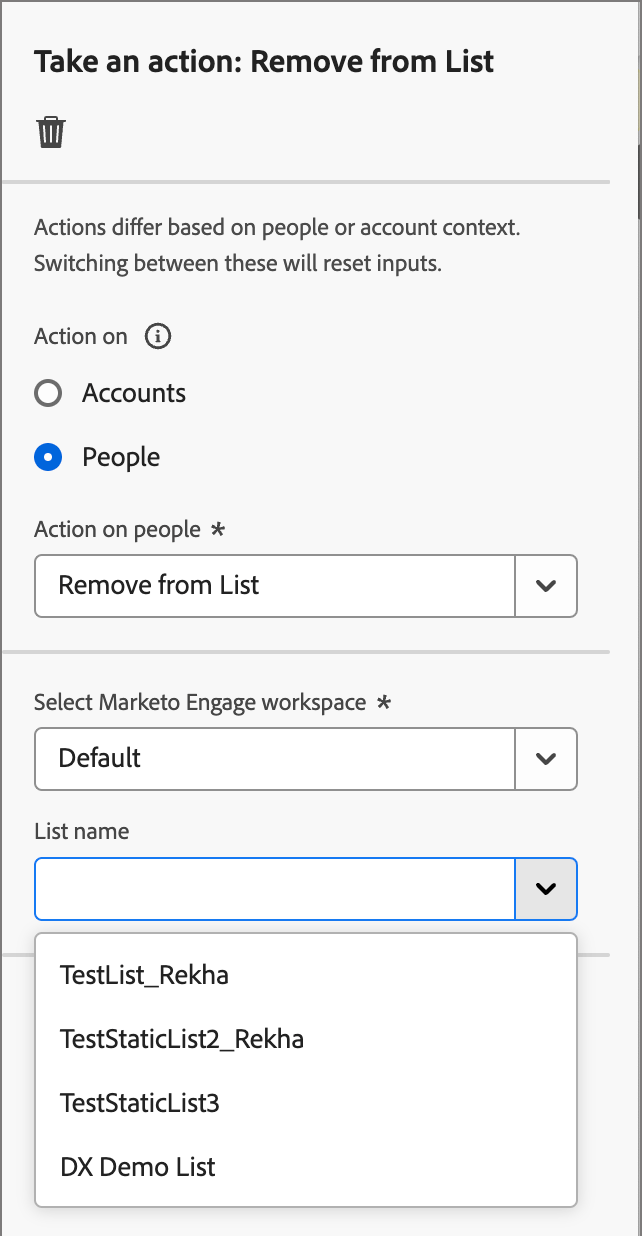Image resolution: width=642 pixels, height=1236 pixels.
Task: Collapse the List name dropdown chevron
Action: [x=545, y=888]
